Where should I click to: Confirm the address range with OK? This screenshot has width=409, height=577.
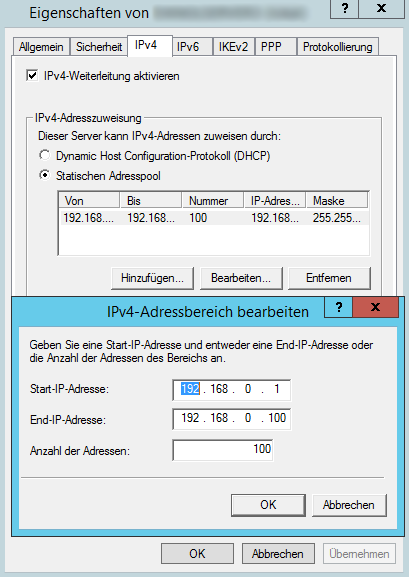click(x=268, y=505)
